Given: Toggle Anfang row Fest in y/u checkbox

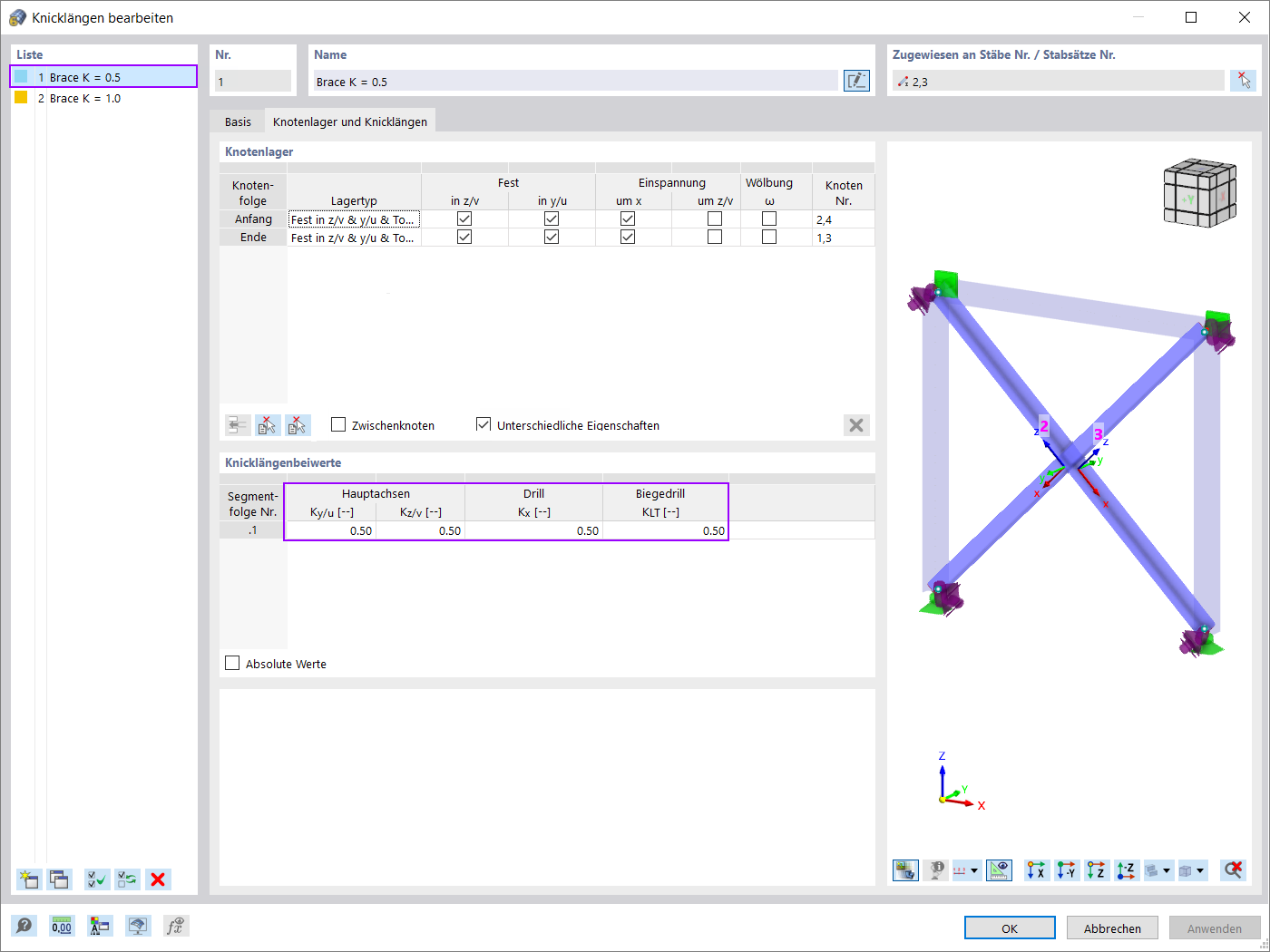Looking at the screenshot, I should [x=552, y=219].
